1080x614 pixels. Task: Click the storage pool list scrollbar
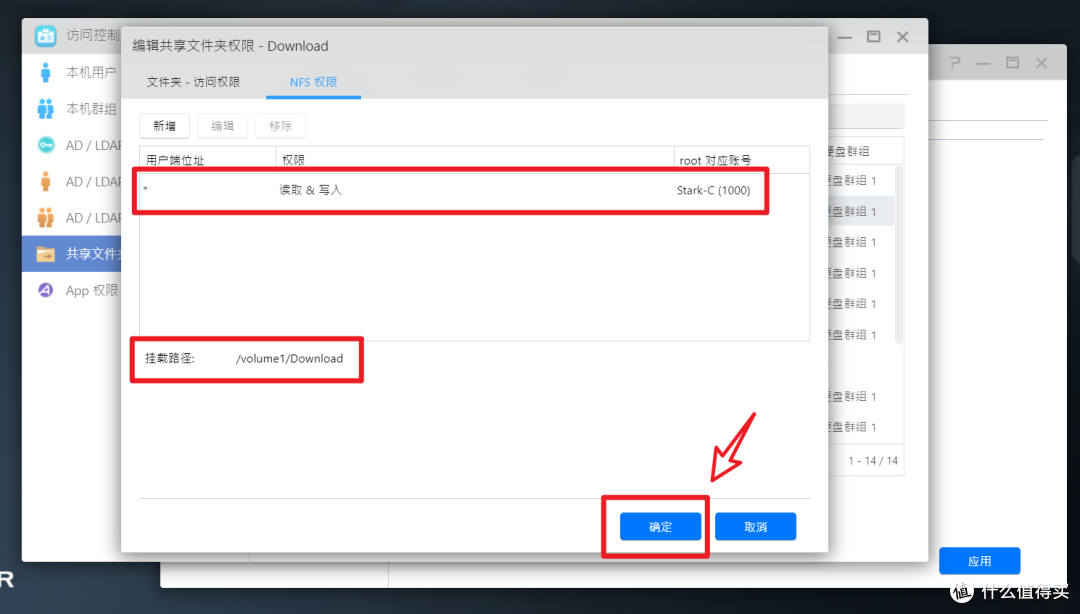[898, 255]
